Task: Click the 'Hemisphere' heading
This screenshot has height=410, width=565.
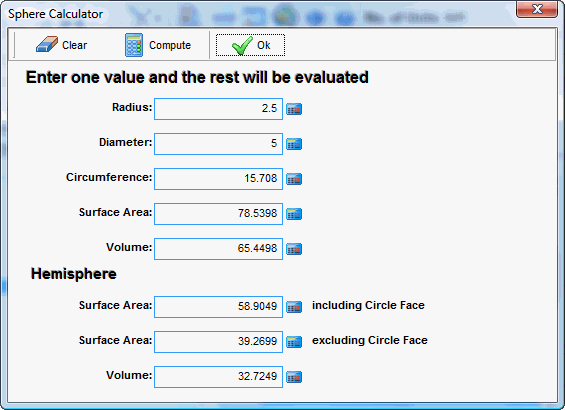Action: pyautogui.click(x=74, y=274)
